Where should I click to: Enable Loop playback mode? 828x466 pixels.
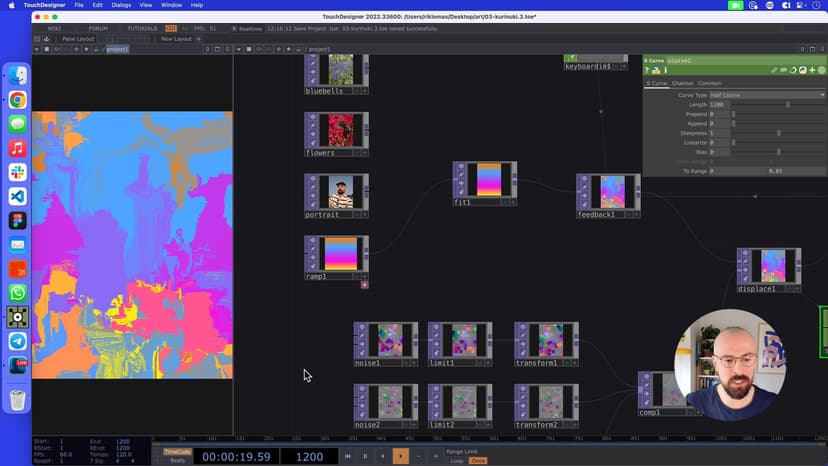[x=456, y=460]
